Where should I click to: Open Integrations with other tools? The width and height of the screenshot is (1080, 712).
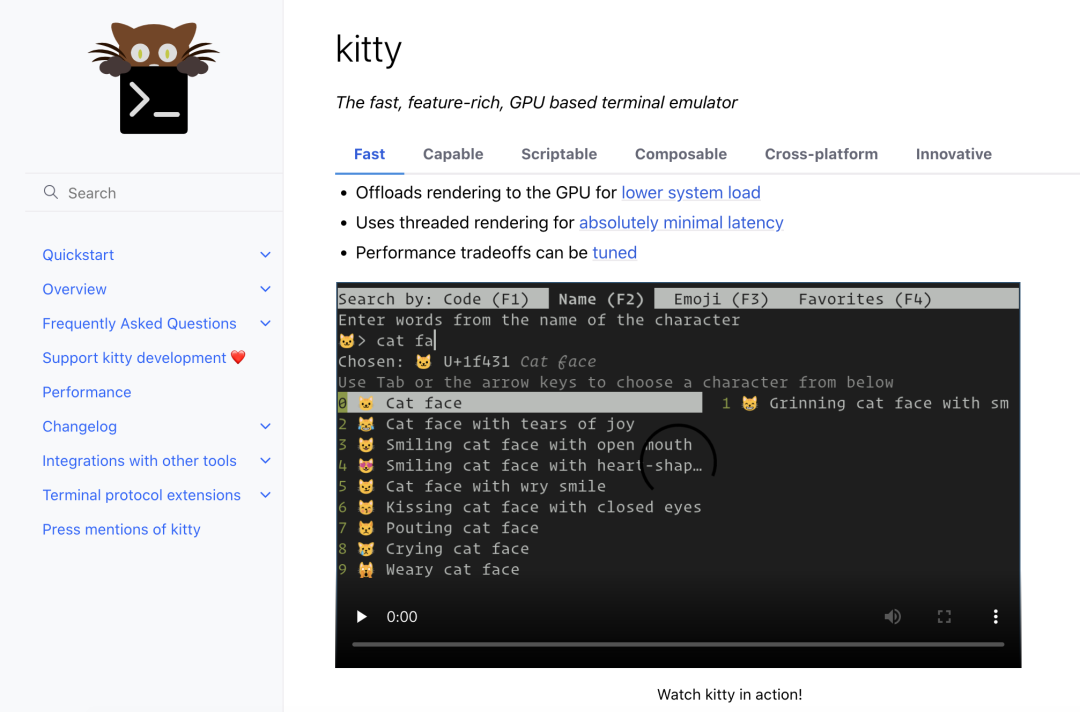point(139,461)
